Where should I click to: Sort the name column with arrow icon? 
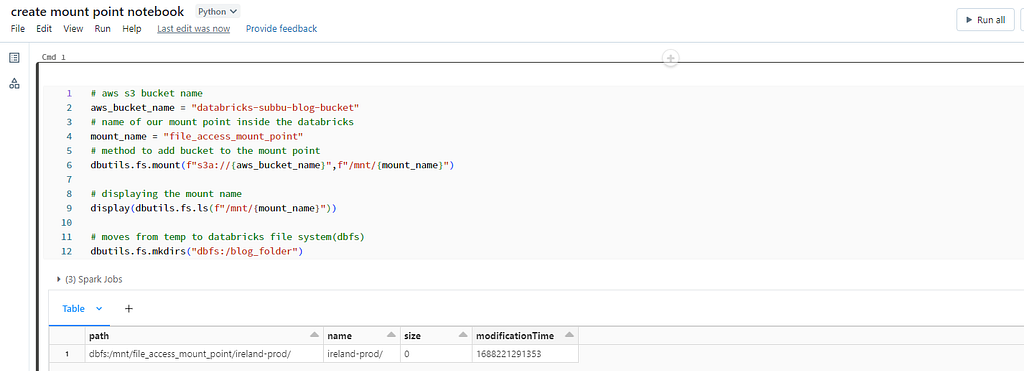point(391,335)
